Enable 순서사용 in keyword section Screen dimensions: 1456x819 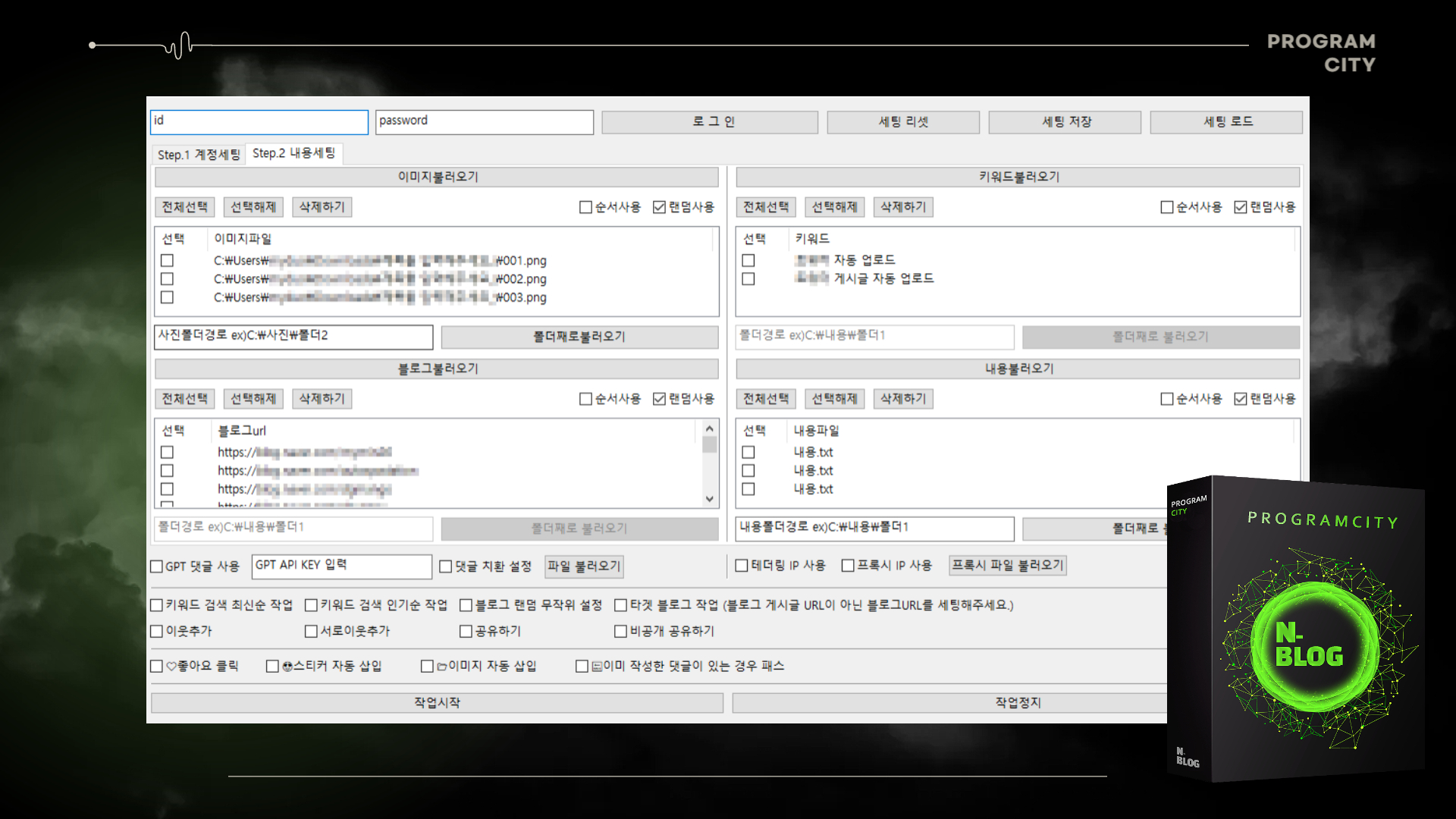point(1191,207)
